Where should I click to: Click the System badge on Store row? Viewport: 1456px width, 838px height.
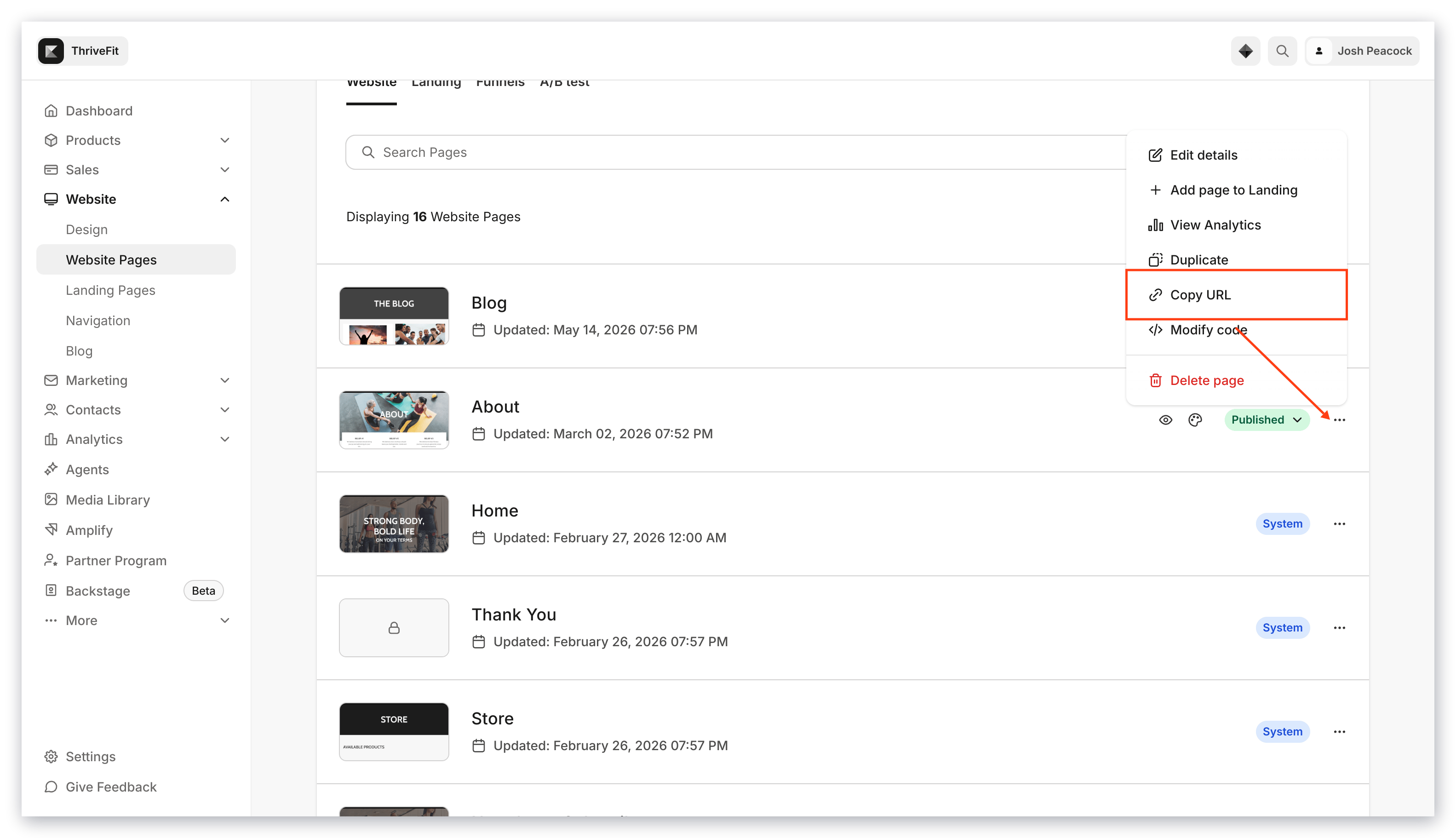tap(1282, 731)
